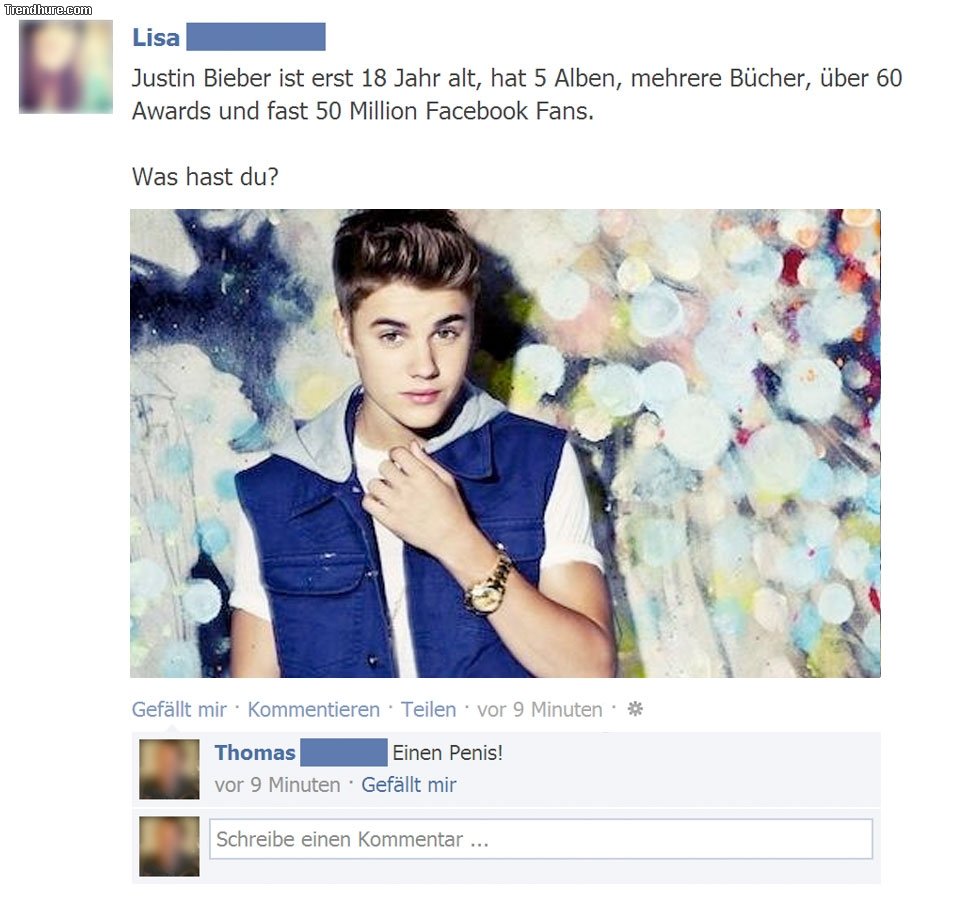Enlarge the posted photo of the man in a blue vest
960x902 pixels.
click(x=505, y=443)
